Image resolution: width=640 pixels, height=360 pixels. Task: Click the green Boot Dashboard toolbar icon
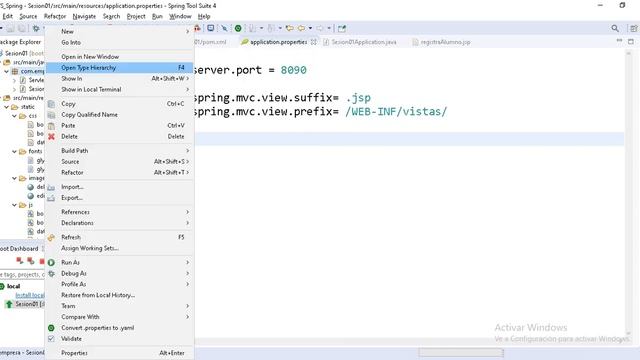tap(238, 28)
